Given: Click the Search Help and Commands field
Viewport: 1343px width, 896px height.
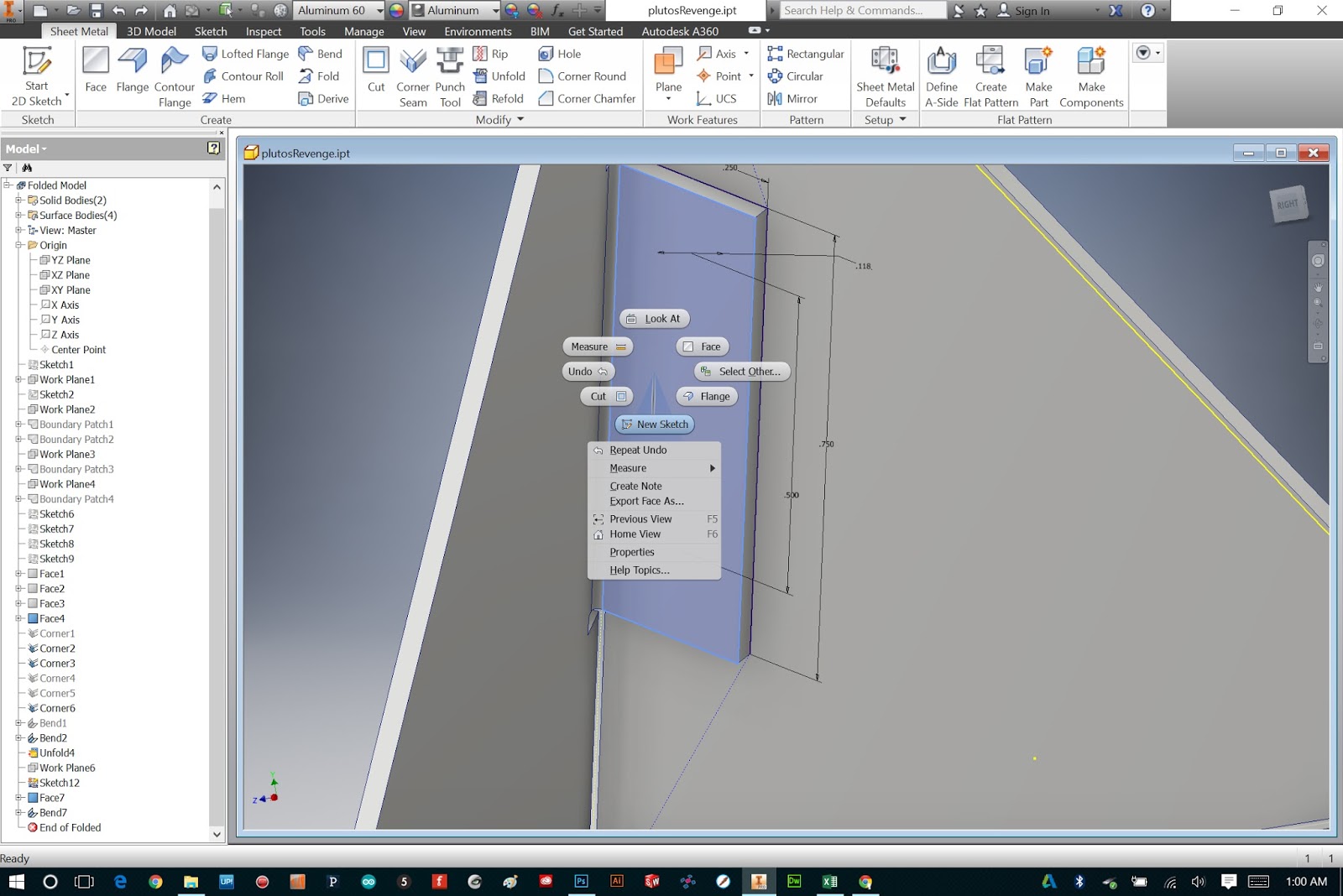Looking at the screenshot, I should click(x=862, y=10).
